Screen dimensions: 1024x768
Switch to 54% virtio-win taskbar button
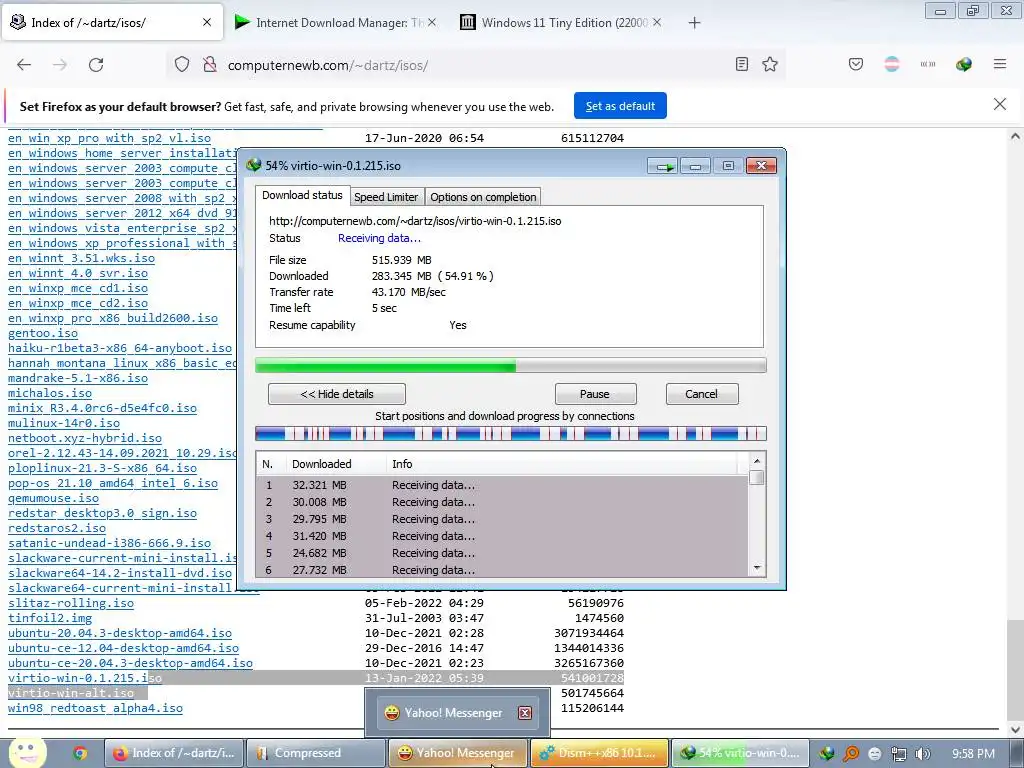coord(740,753)
